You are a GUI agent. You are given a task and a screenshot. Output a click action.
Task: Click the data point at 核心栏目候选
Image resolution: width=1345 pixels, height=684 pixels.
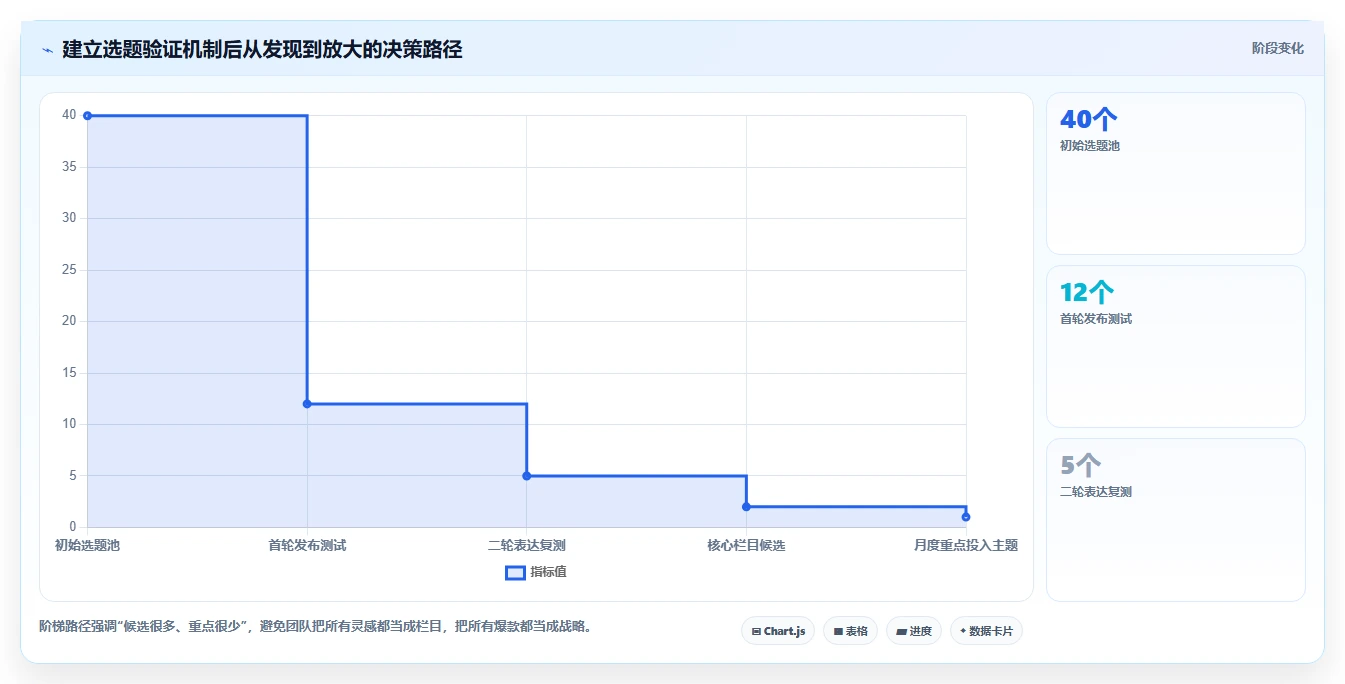pos(746,507)
